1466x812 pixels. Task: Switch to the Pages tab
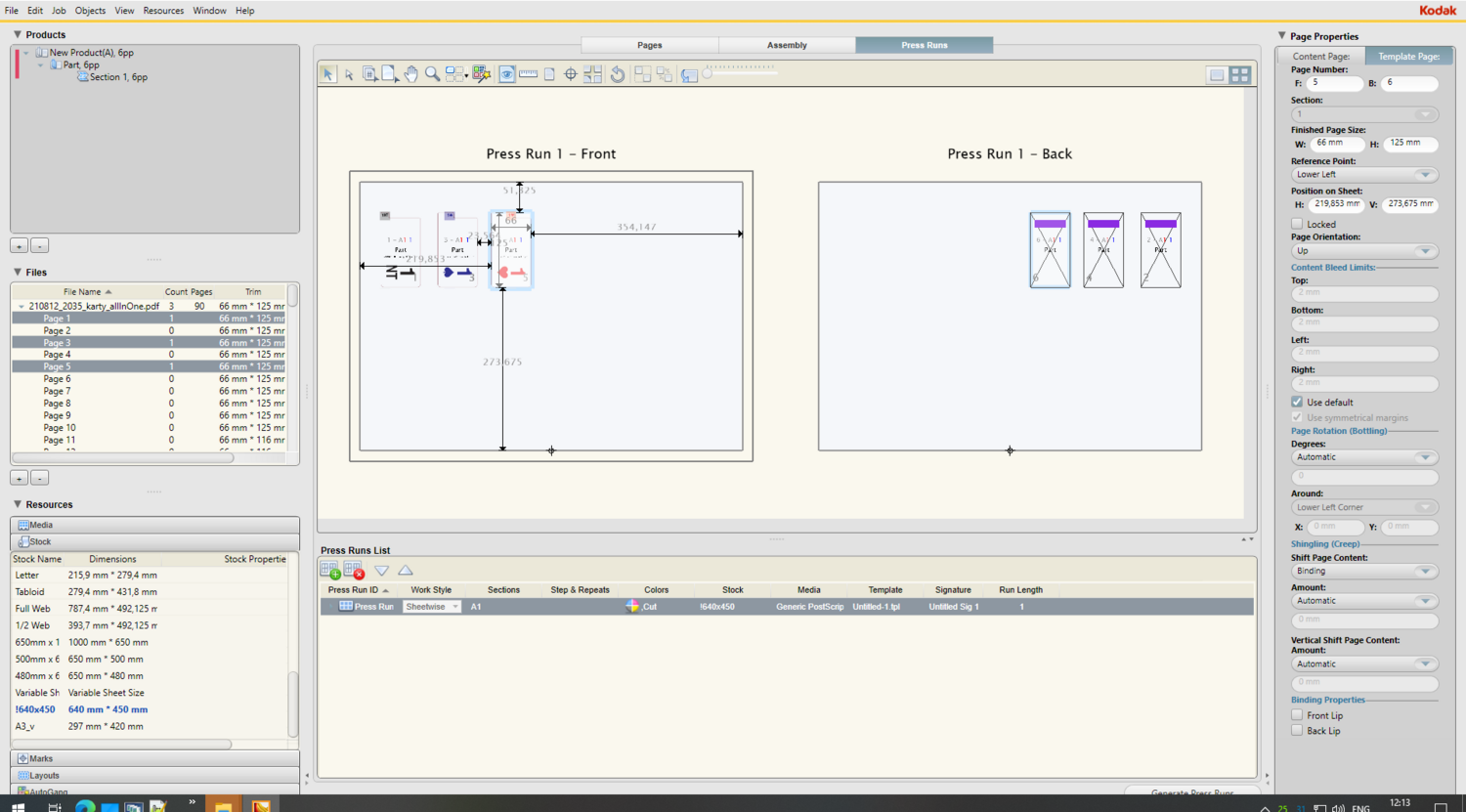pyautogui.click(x=650, y=45)
